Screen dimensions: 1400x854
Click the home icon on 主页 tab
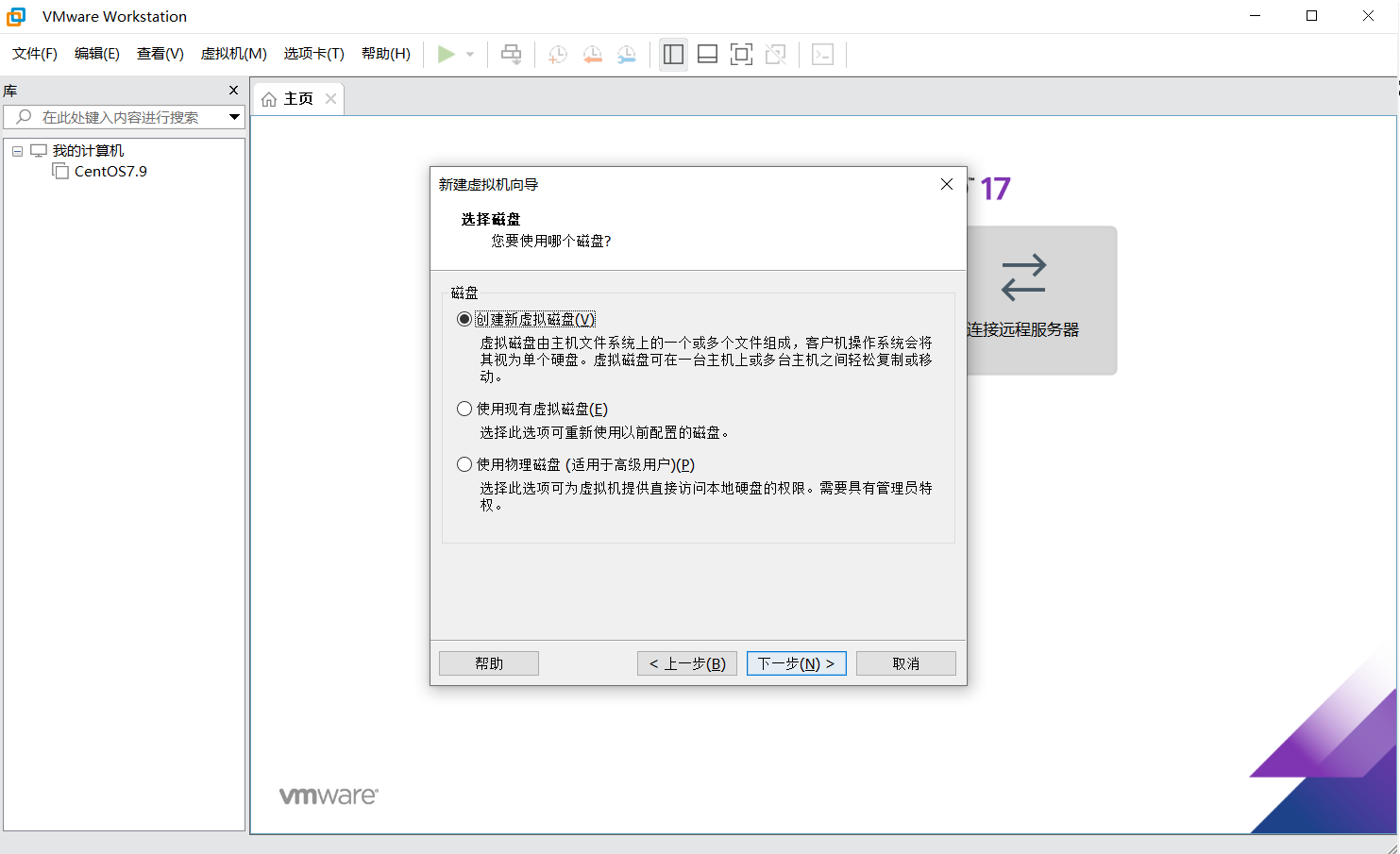pos(269,99)
